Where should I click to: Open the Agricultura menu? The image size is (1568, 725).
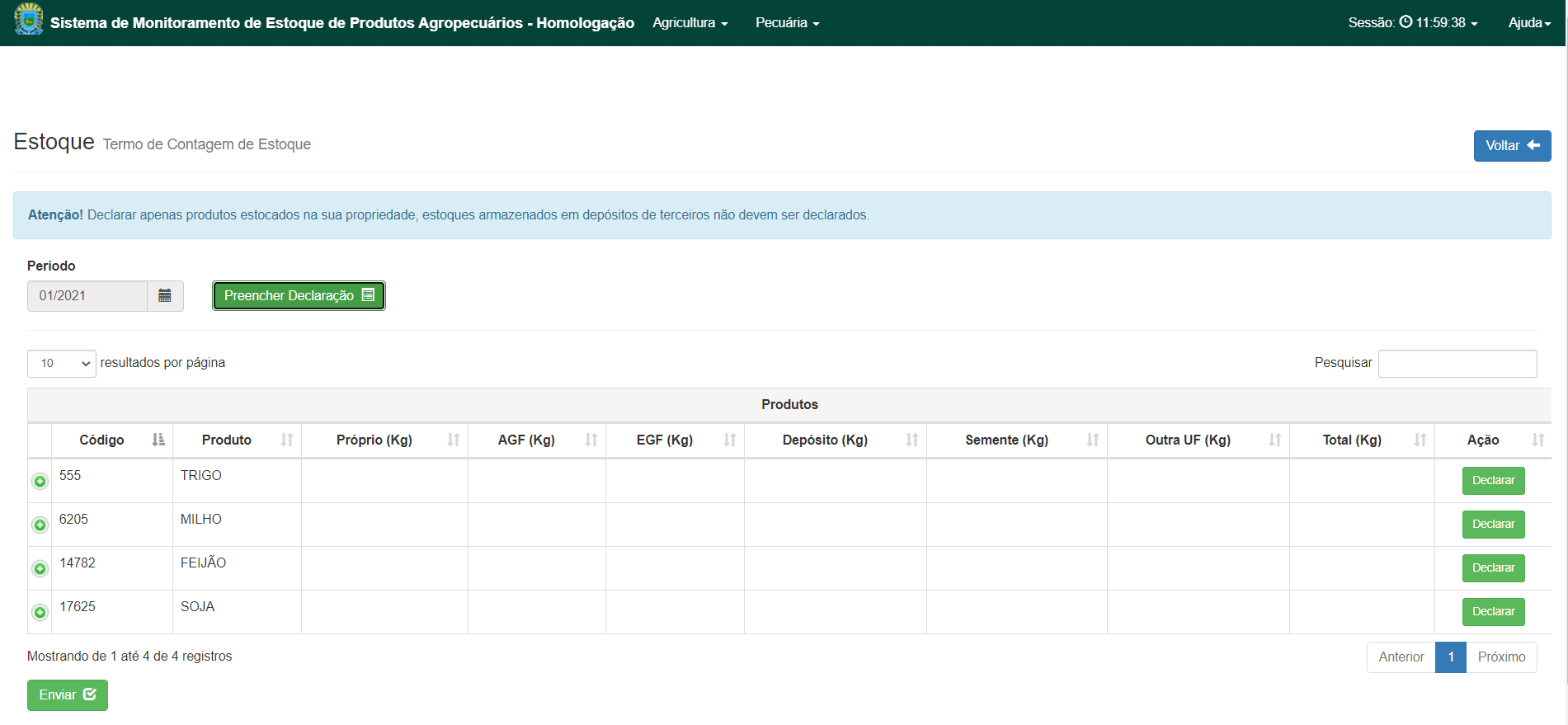pos(690,23)
